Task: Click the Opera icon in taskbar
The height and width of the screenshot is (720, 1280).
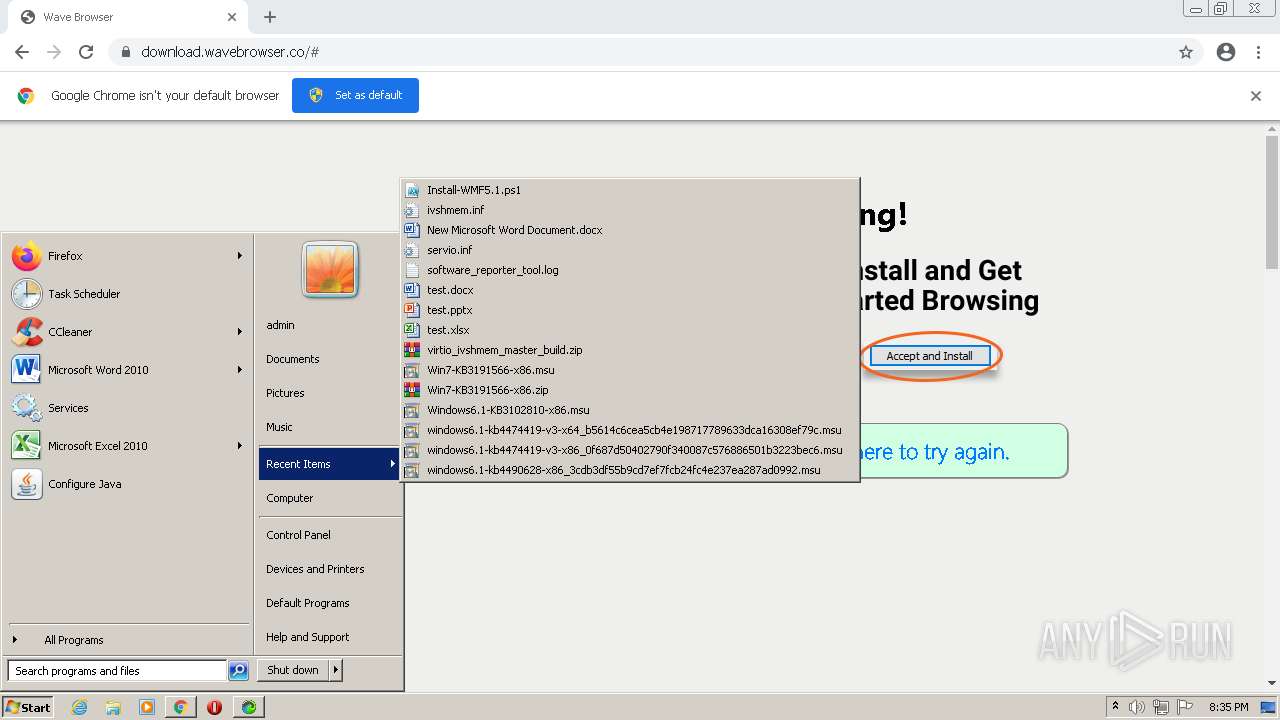Action: tap(214, 707)
